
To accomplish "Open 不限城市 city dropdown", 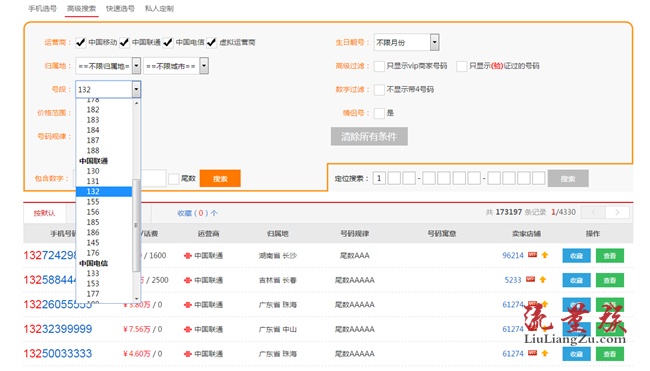I will click(x=176, y=66).
